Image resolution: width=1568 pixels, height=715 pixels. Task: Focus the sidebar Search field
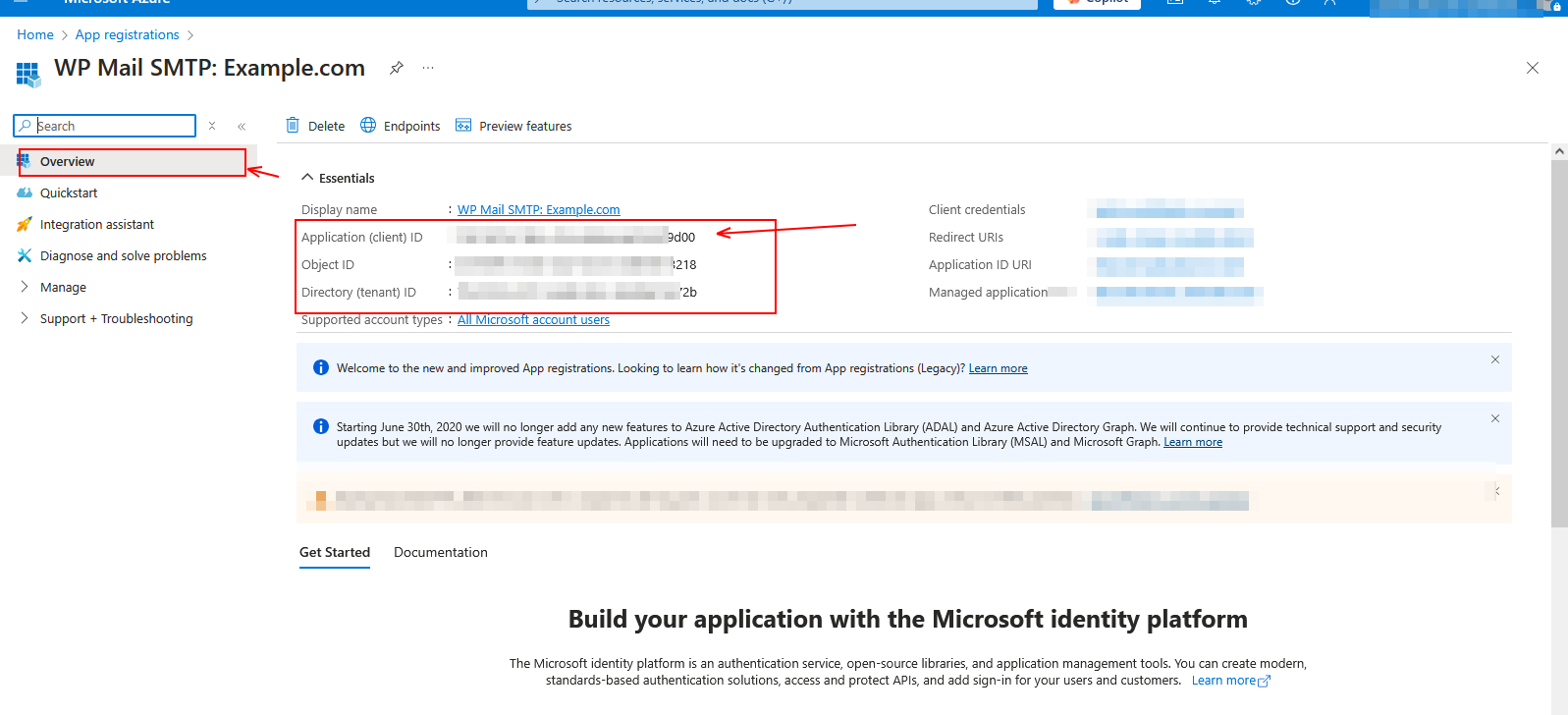tap(105, 126)
